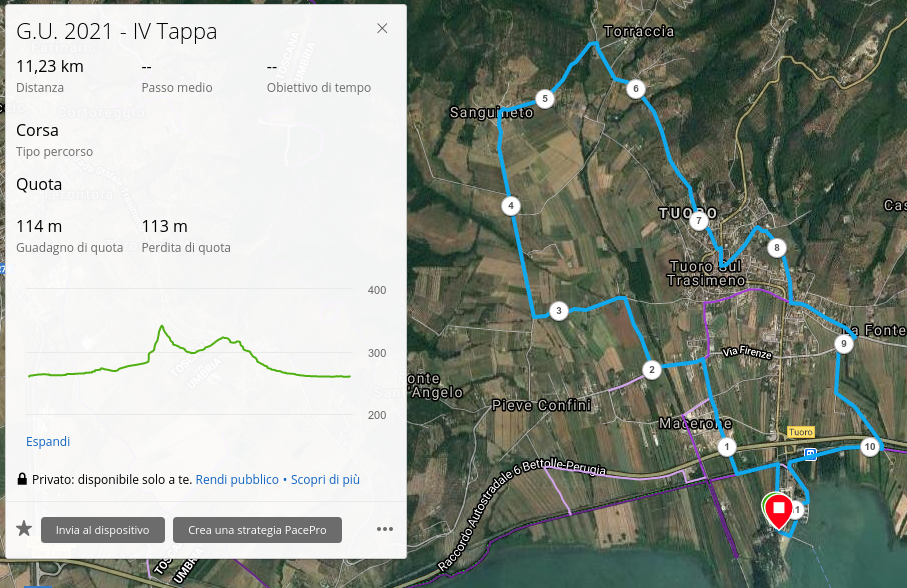Open the three-dot more options menu

[385, 529]
